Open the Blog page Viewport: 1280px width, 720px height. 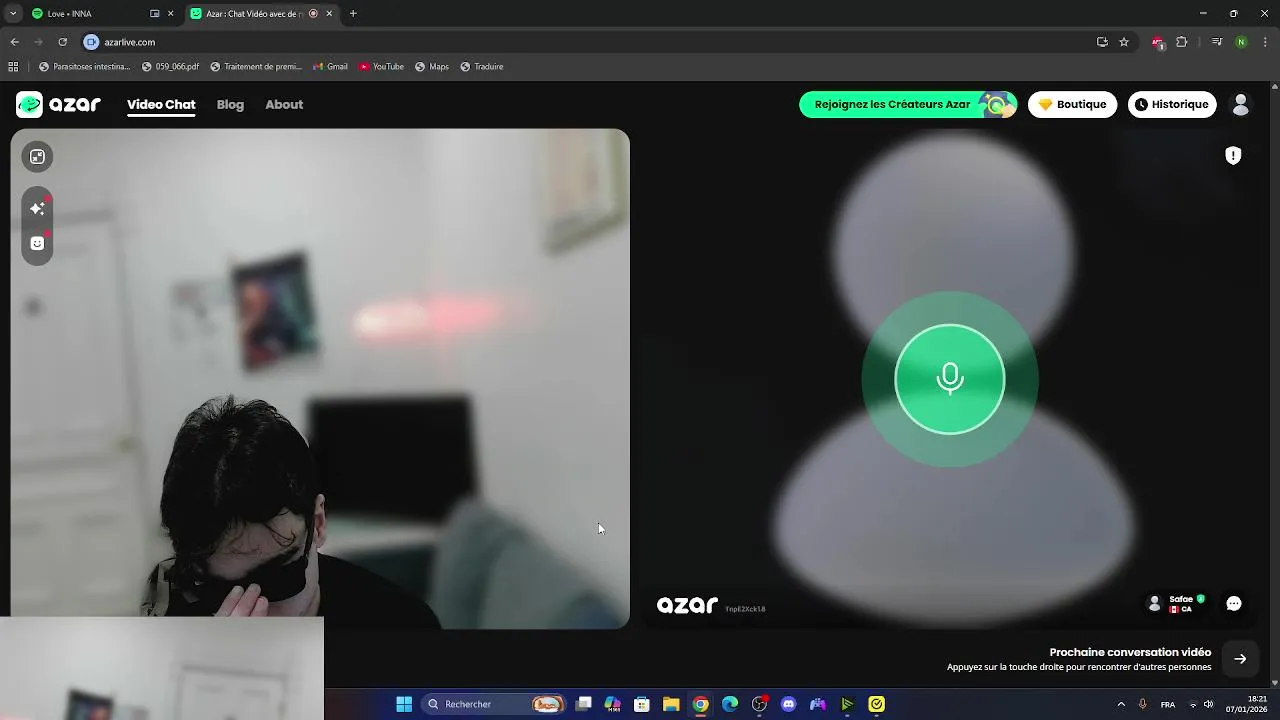(x=230, y=104)
